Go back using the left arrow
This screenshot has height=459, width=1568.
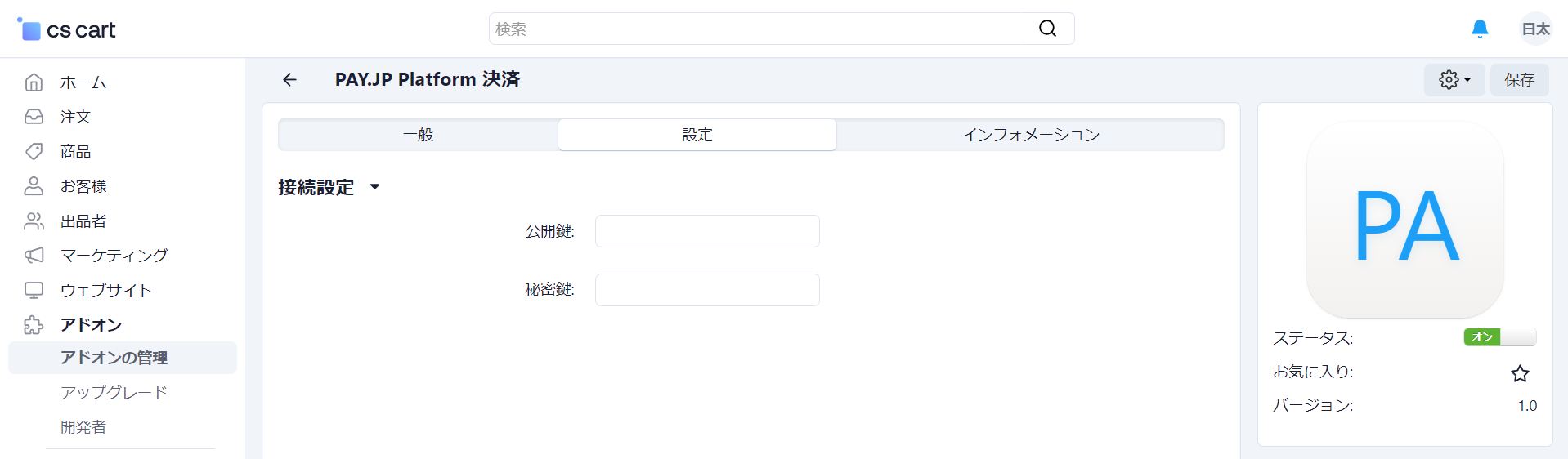[289, 79]
